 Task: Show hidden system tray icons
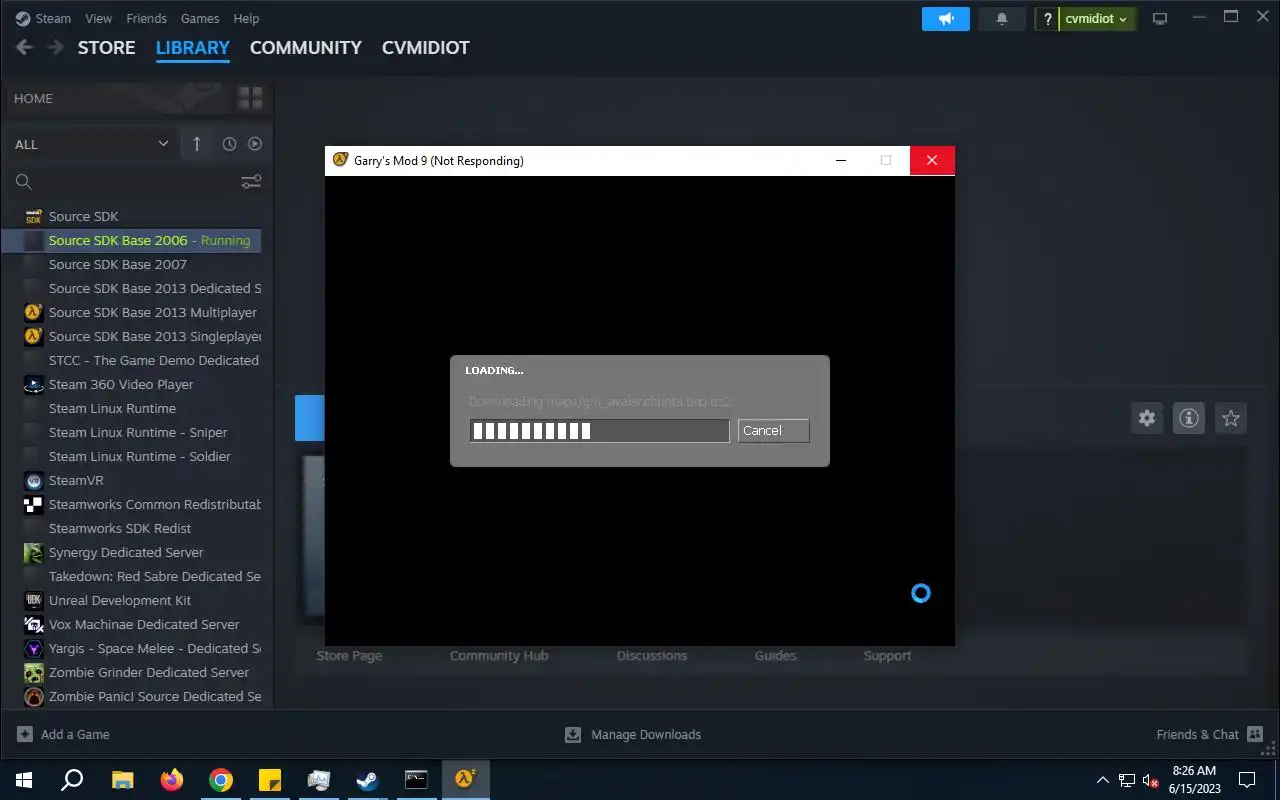point(1103,780)
